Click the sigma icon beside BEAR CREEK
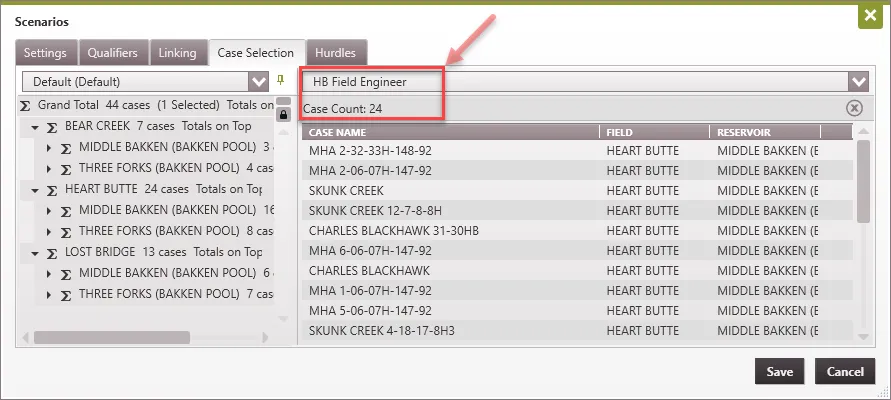This screenshot has height=400, width=891. click(52, 127)
